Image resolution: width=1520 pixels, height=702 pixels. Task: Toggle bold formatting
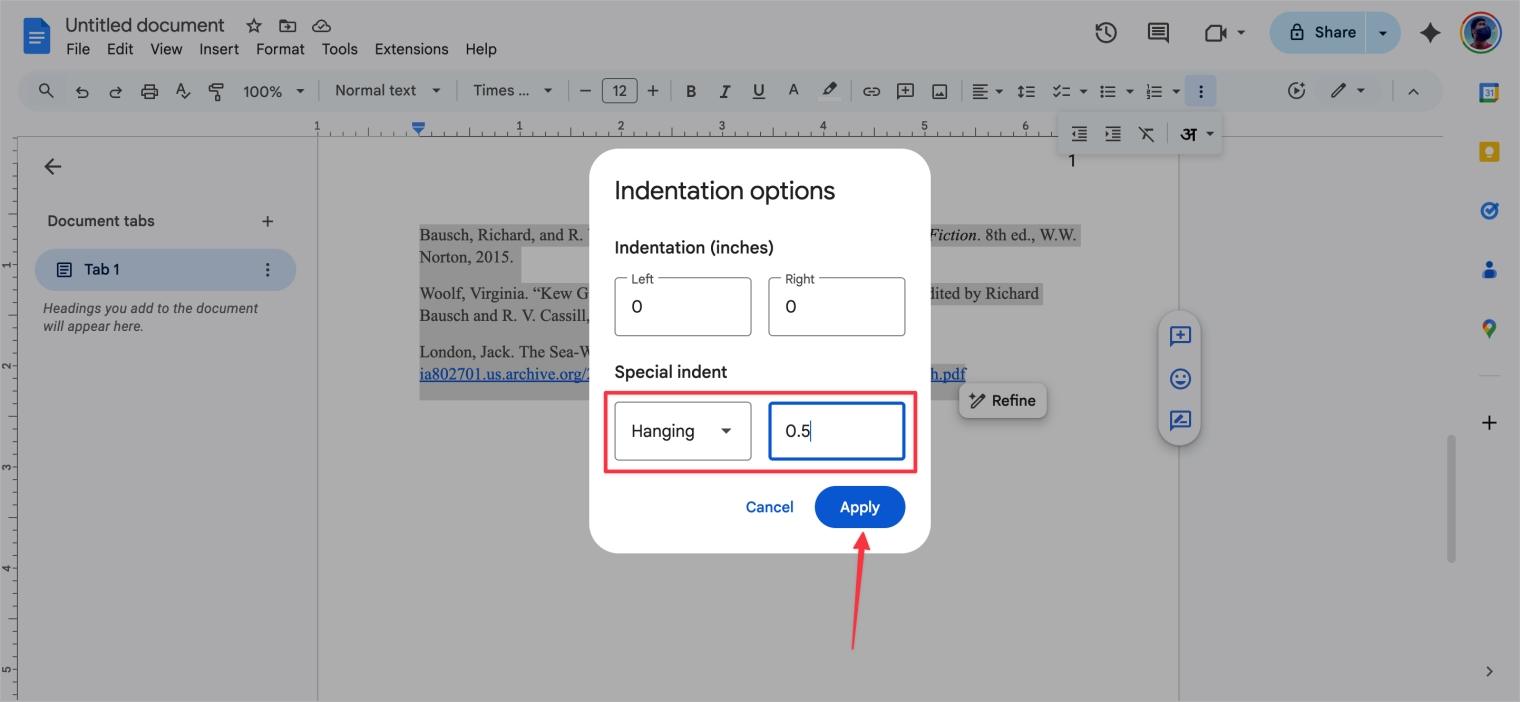pos(690,90)
